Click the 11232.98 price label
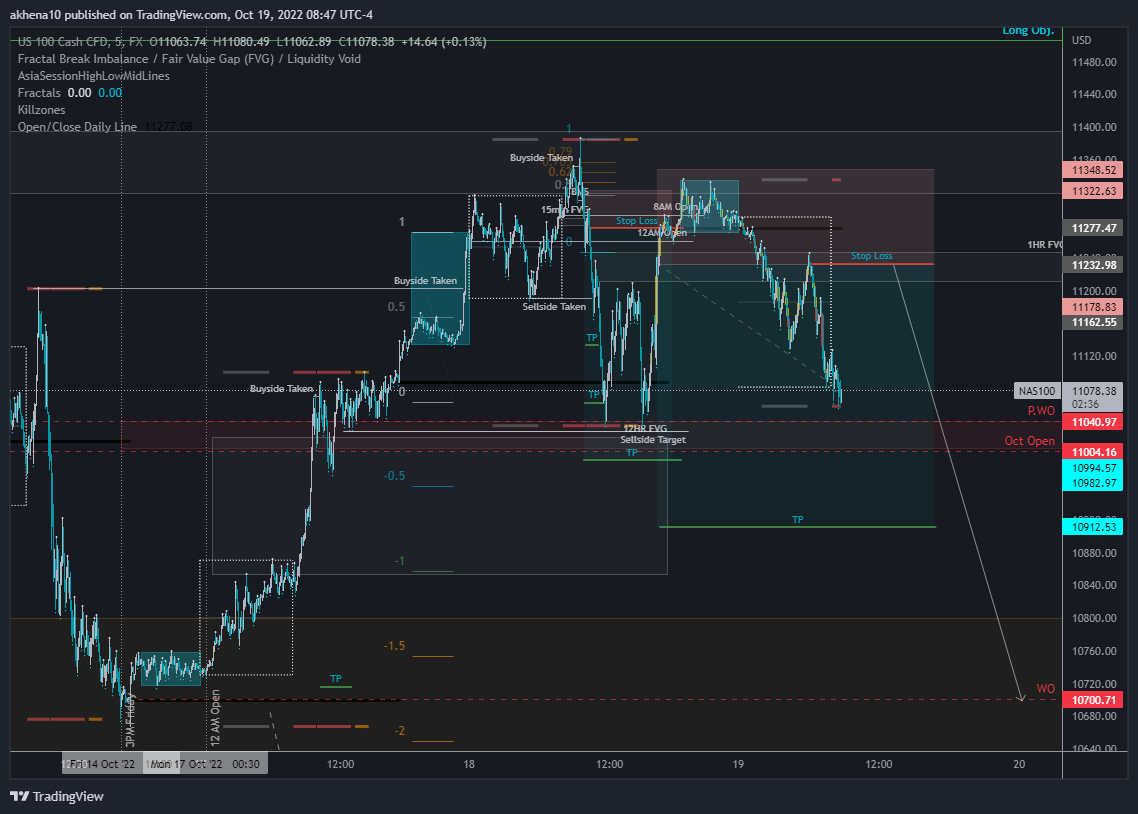Screen dimensions: 1138x814 click(1093, 265)
